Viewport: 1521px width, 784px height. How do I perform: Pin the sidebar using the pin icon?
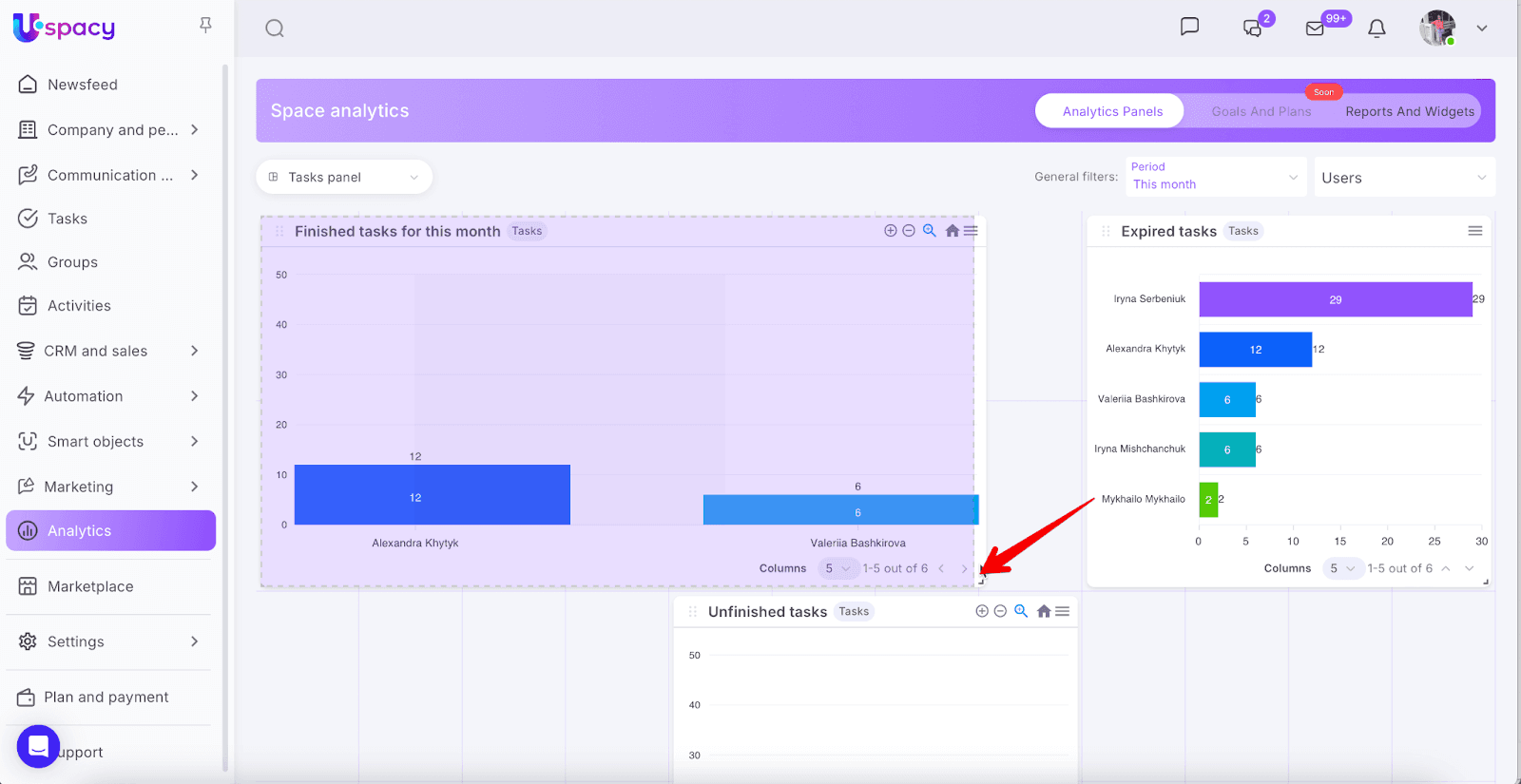point(205,25)
